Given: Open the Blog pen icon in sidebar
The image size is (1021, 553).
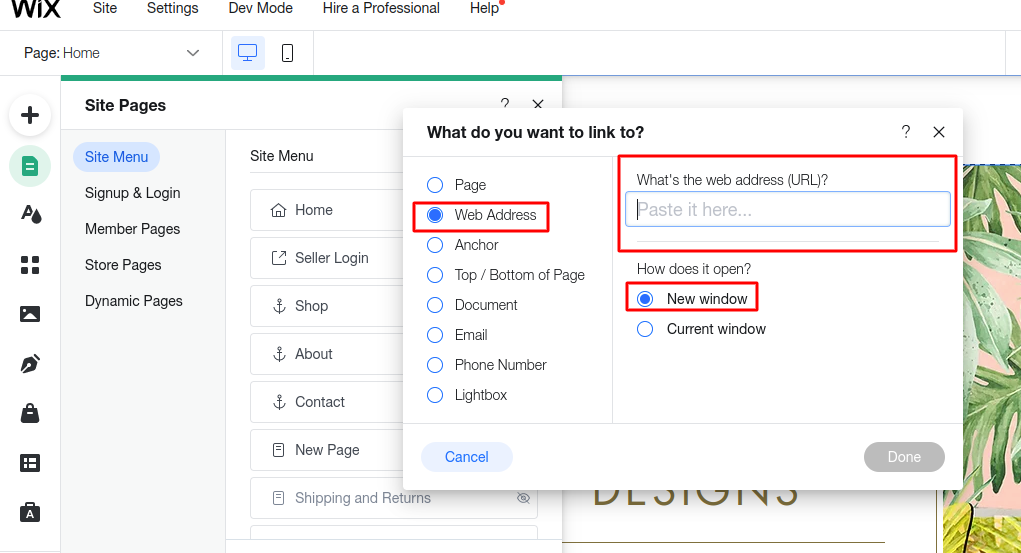Looking at the screenshot, I should tap(30, 363).
